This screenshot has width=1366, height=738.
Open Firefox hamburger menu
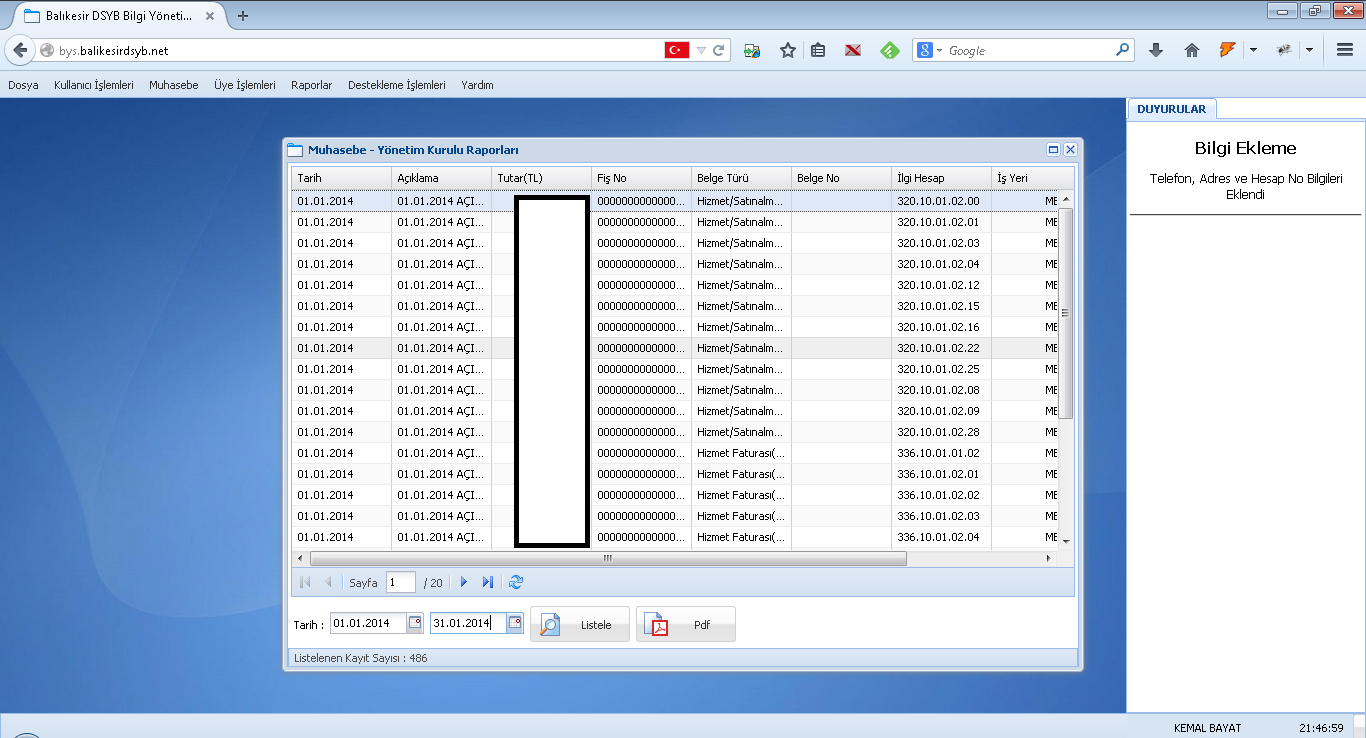[x=1345, y=50]
